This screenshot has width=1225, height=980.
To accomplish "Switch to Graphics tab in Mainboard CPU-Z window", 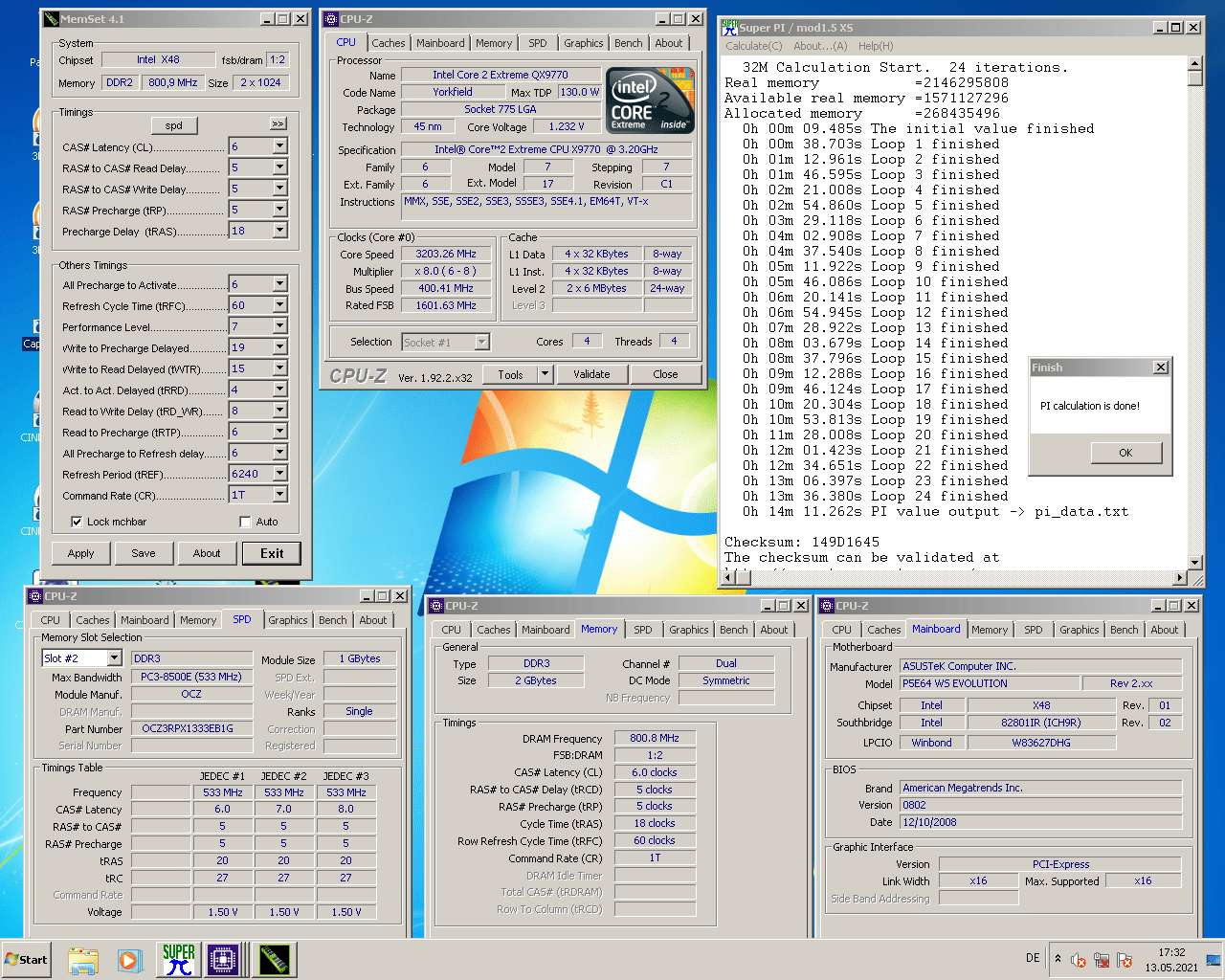I will [1080, 630].
